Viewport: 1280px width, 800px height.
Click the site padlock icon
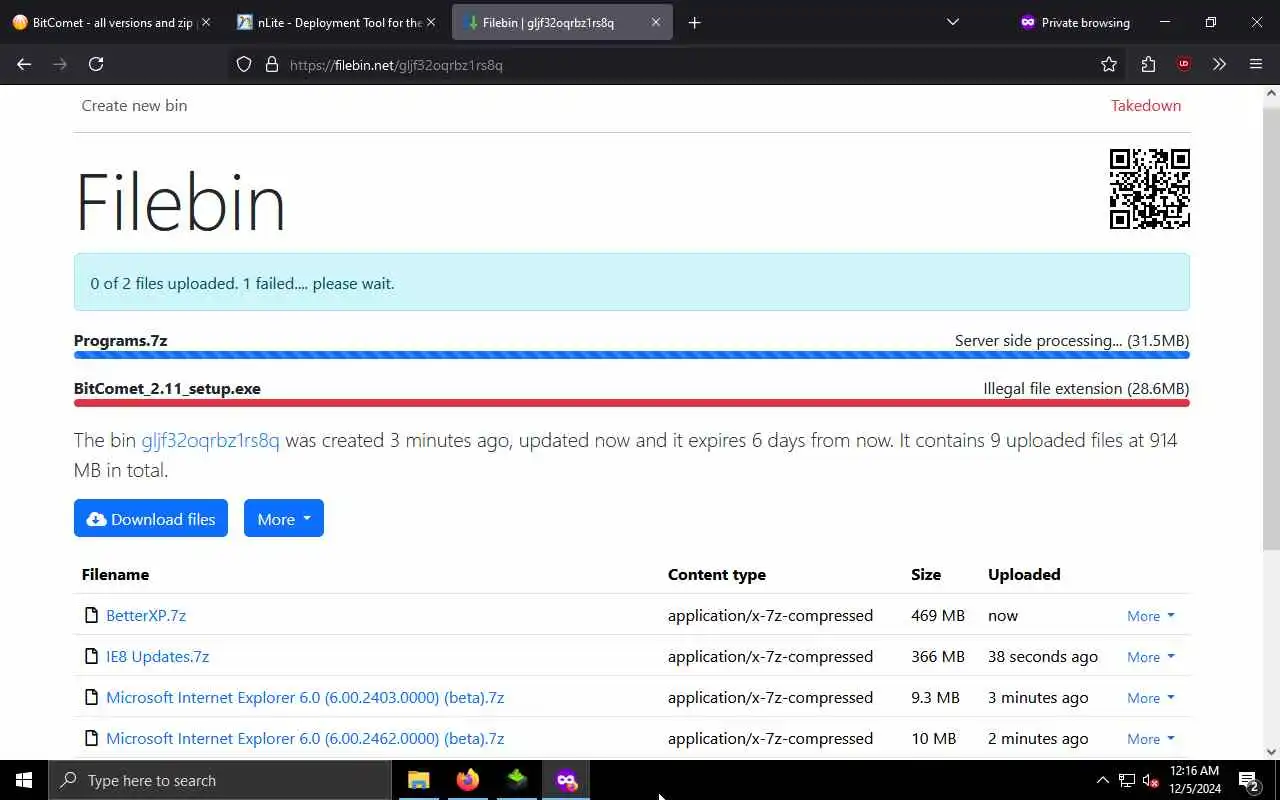(x=271, y=64)
